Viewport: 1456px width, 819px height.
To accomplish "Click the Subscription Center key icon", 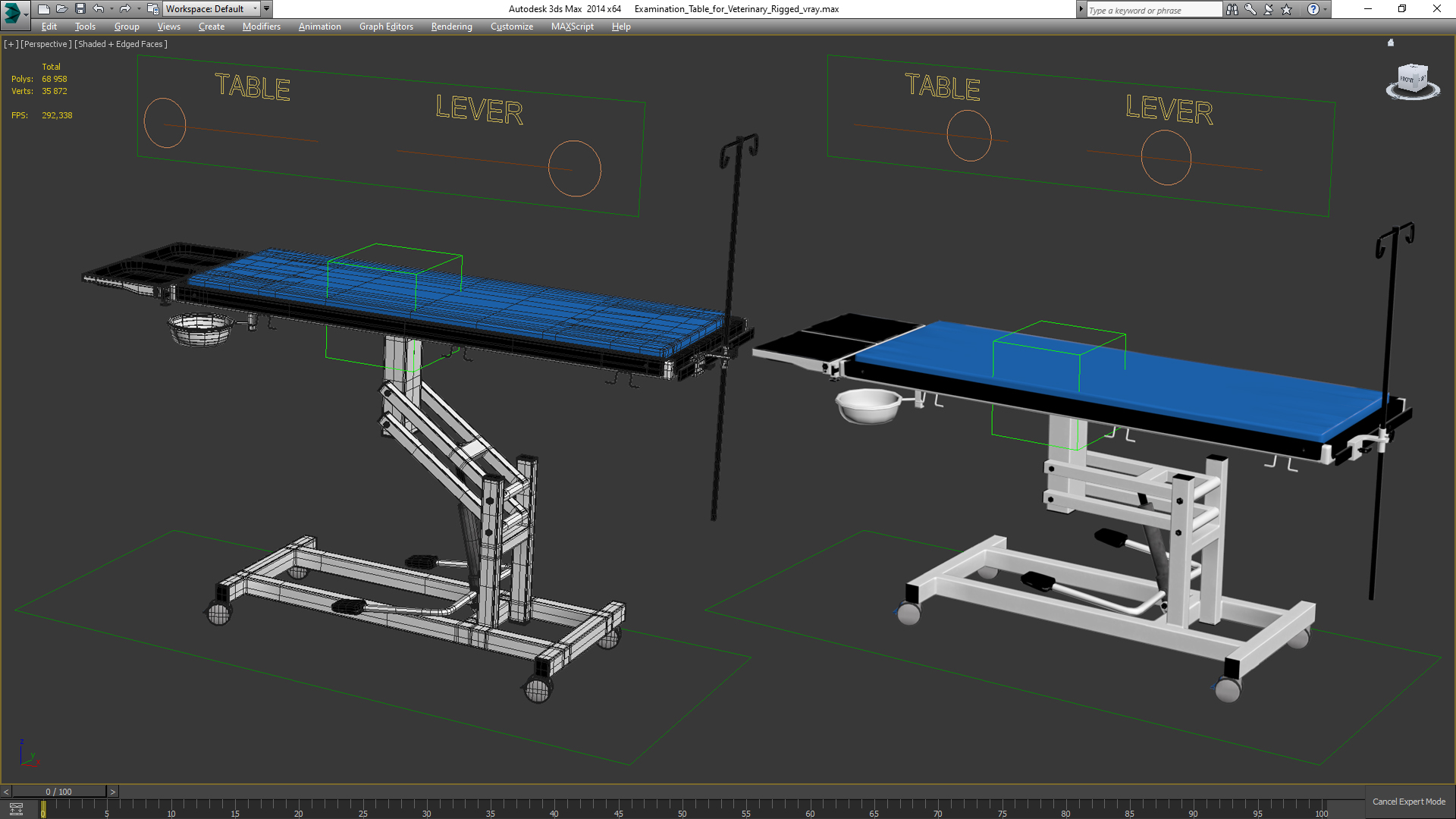I will coord(1250,9).
